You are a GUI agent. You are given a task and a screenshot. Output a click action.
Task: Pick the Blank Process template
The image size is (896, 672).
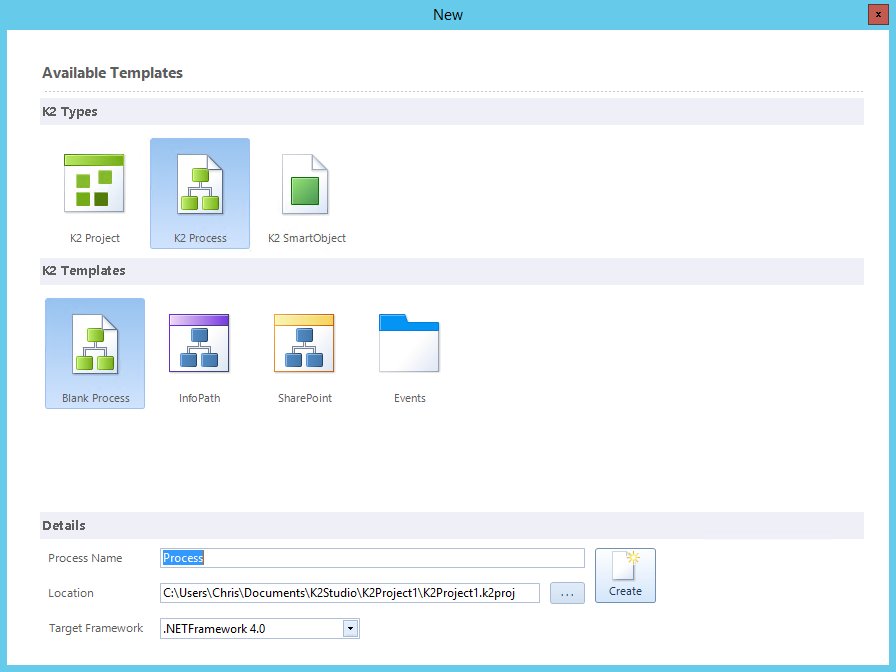click(95, 354)
